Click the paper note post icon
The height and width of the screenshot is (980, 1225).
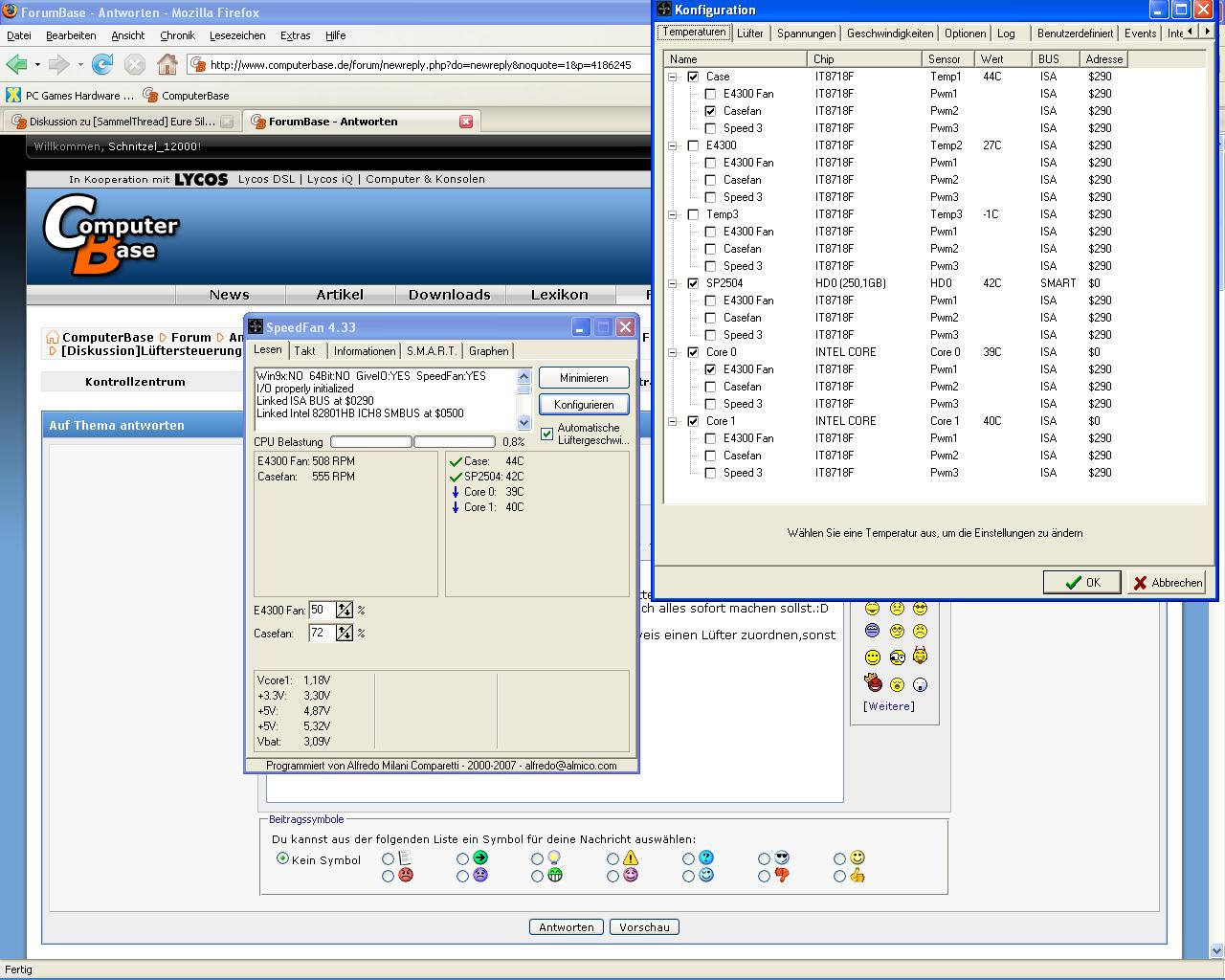[405, 857]
